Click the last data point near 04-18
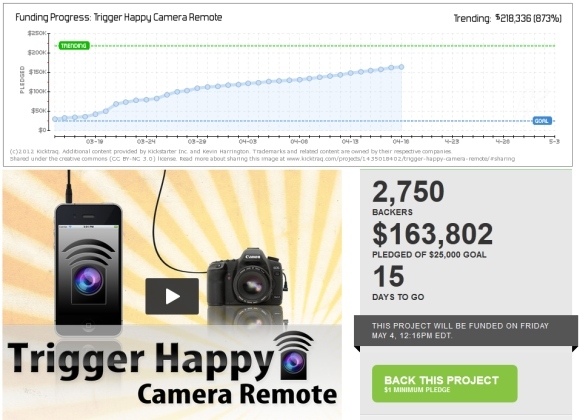Viewport: 580px width, 420px height. click(401, 67)
